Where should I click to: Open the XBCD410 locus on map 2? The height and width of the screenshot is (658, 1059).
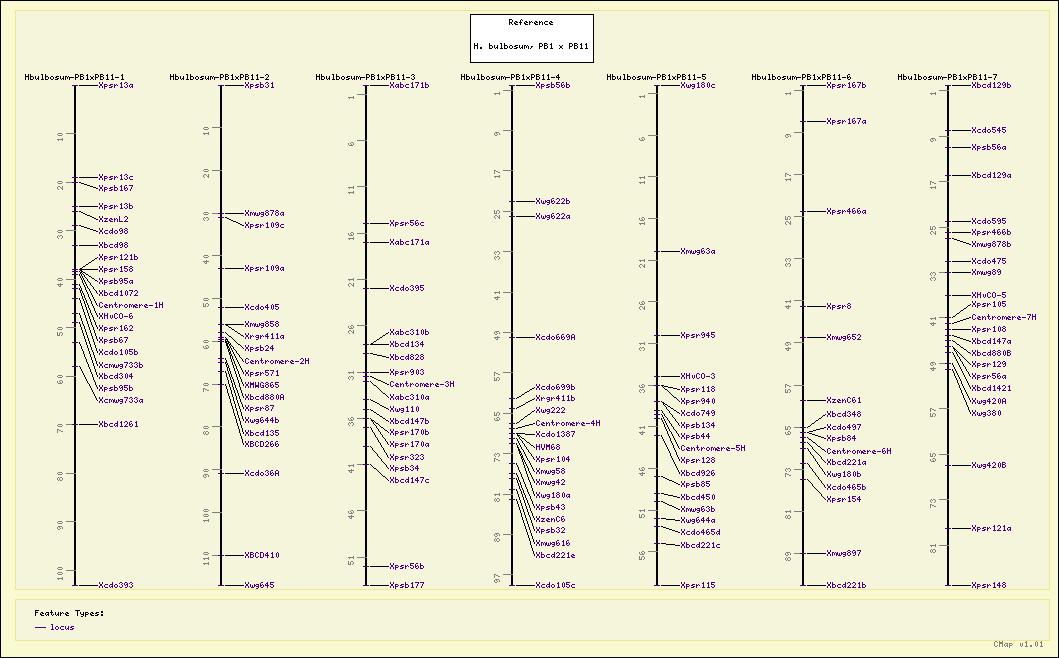[x=262, y=555]
